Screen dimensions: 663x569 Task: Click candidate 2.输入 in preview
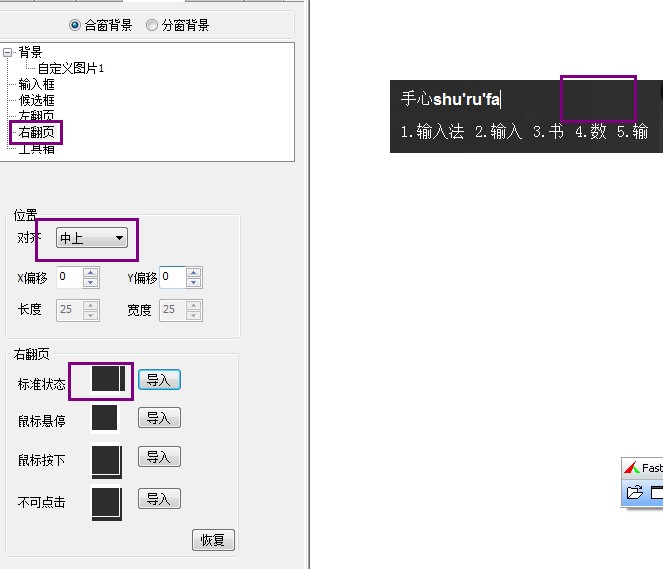[x=499, y=131]
